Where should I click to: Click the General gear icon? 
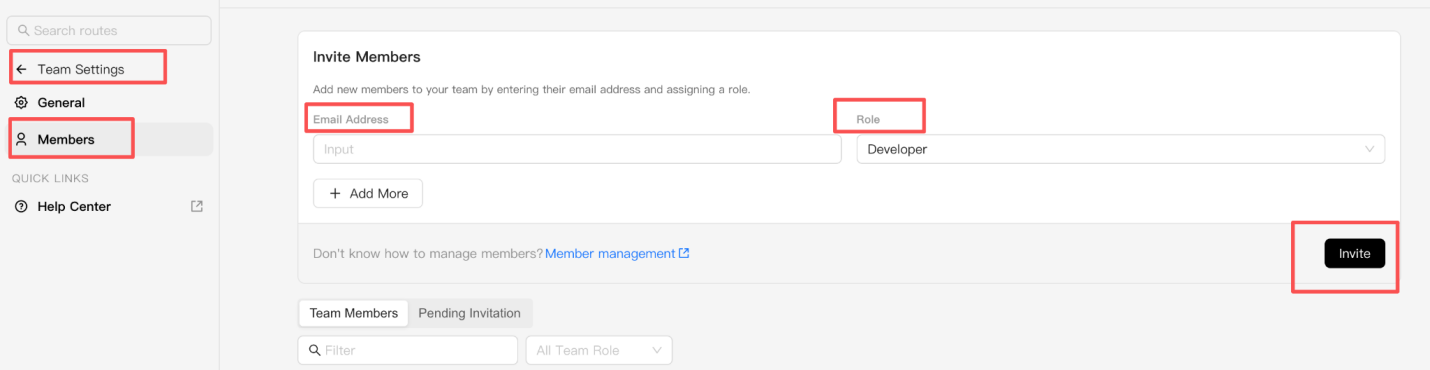tap(21, 103)
